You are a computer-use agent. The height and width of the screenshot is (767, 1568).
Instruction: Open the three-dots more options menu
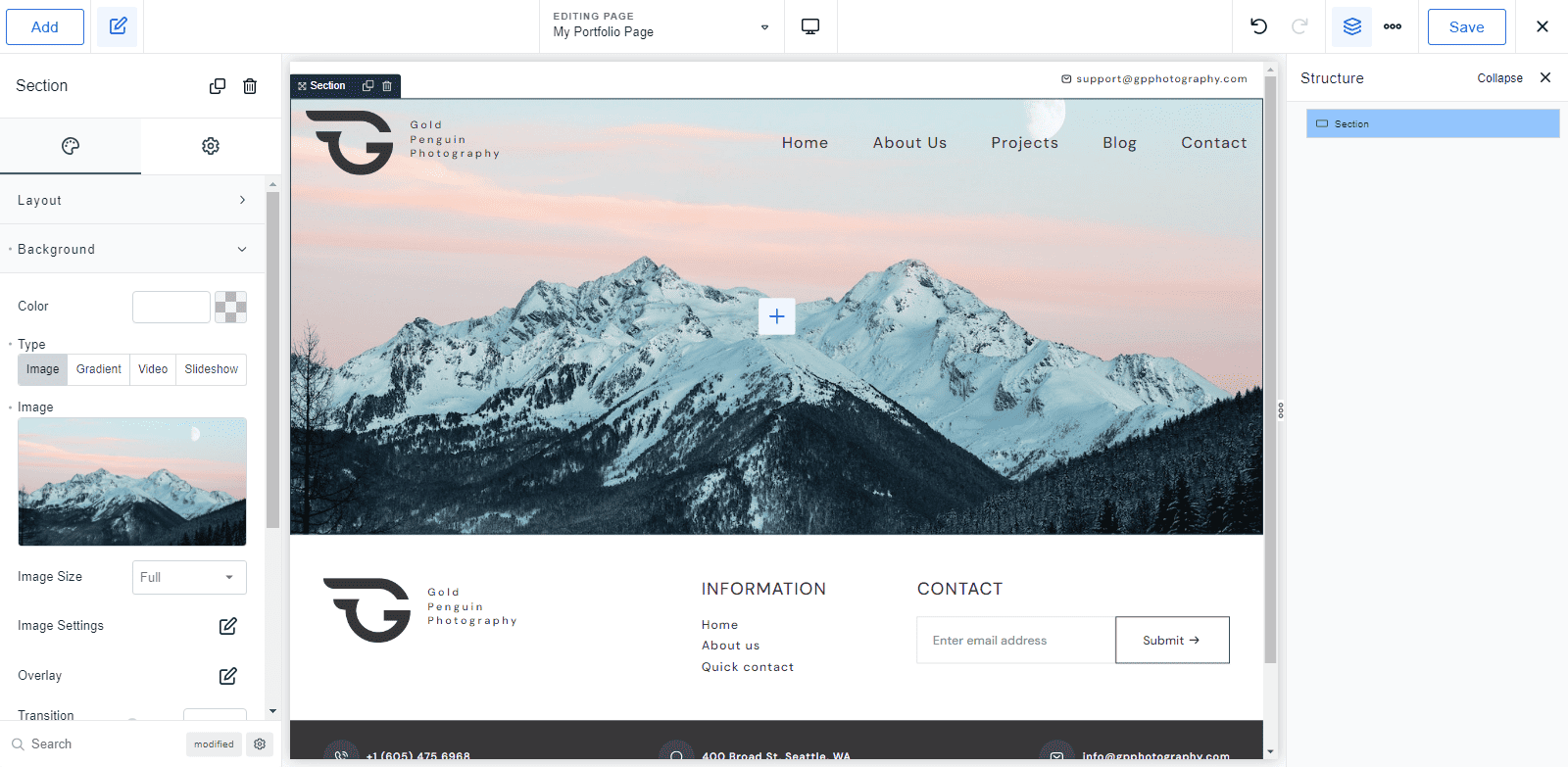pos(1392,26)
